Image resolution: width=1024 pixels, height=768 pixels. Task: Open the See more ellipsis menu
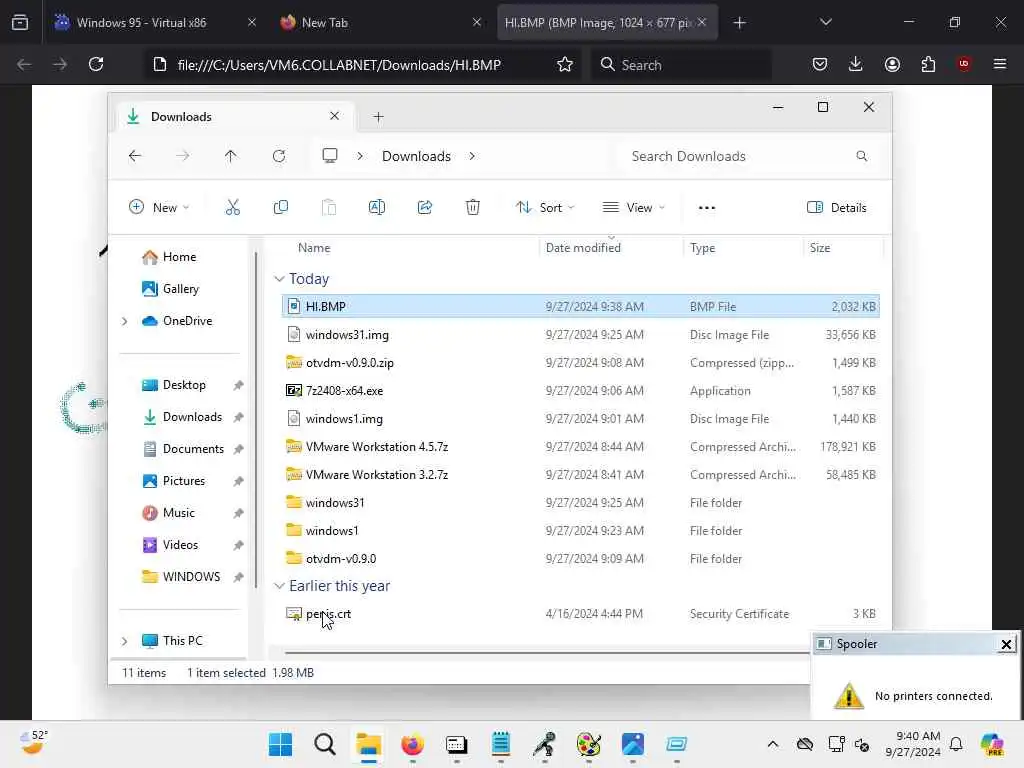click(707, 208)
